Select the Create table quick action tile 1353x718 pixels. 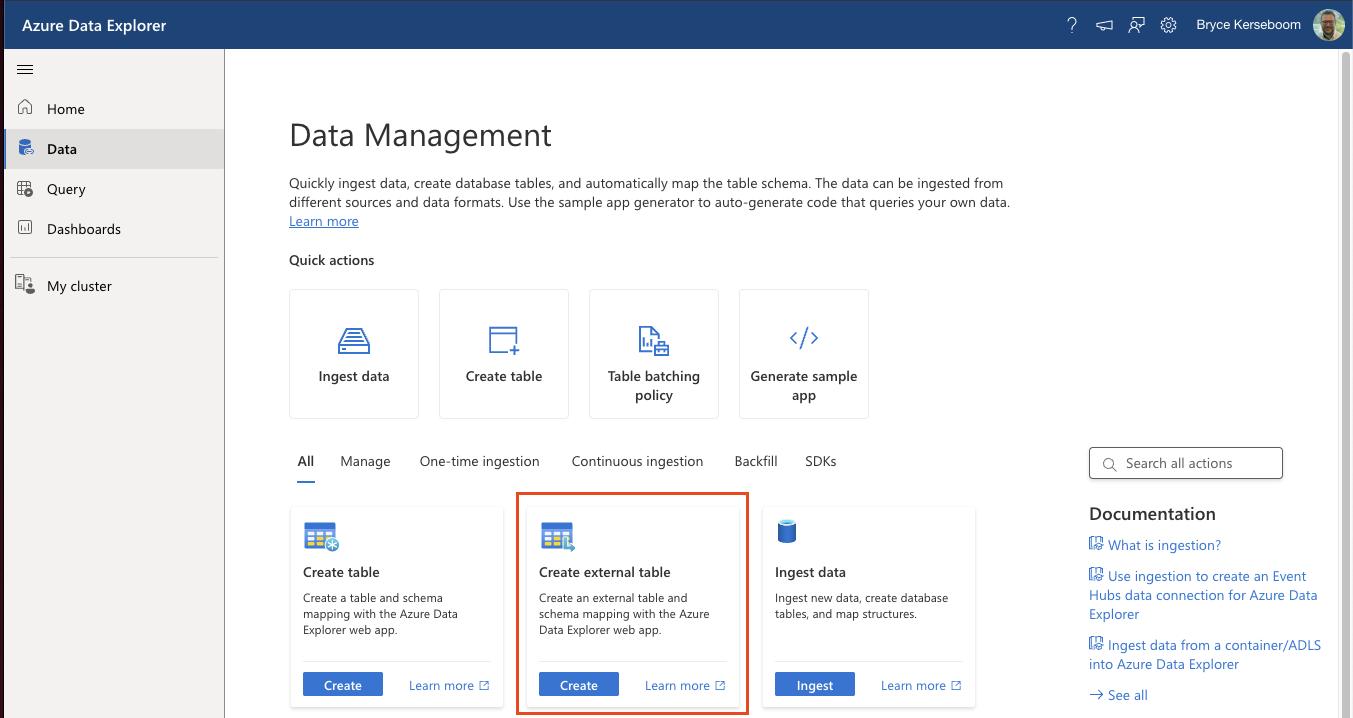click(504, 354)
